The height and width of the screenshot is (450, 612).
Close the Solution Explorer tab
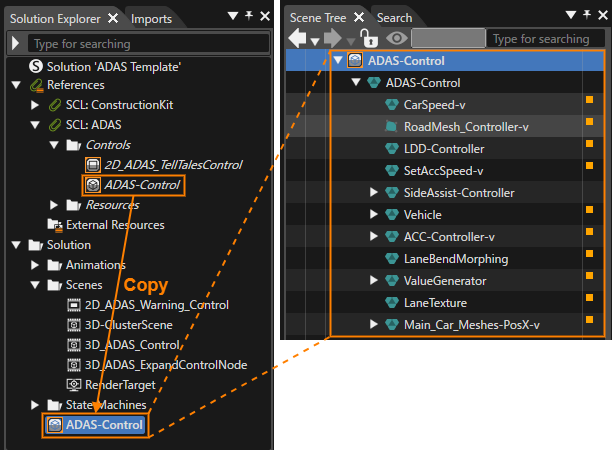[113, 18]
